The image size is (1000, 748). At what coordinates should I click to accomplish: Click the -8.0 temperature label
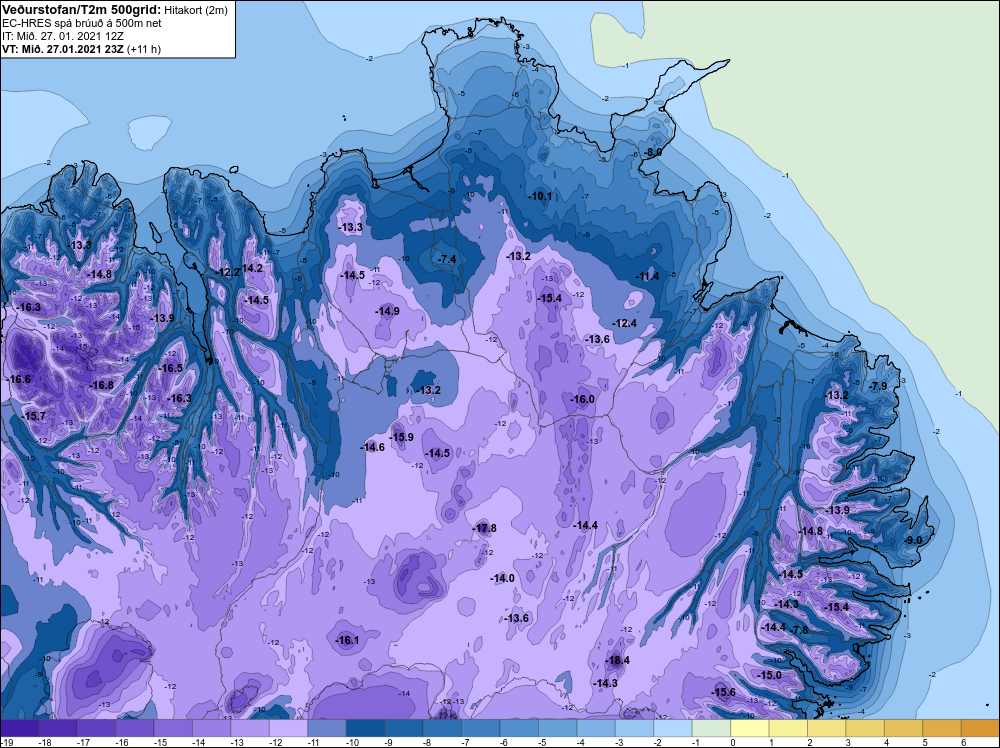(x=652, y=152)
